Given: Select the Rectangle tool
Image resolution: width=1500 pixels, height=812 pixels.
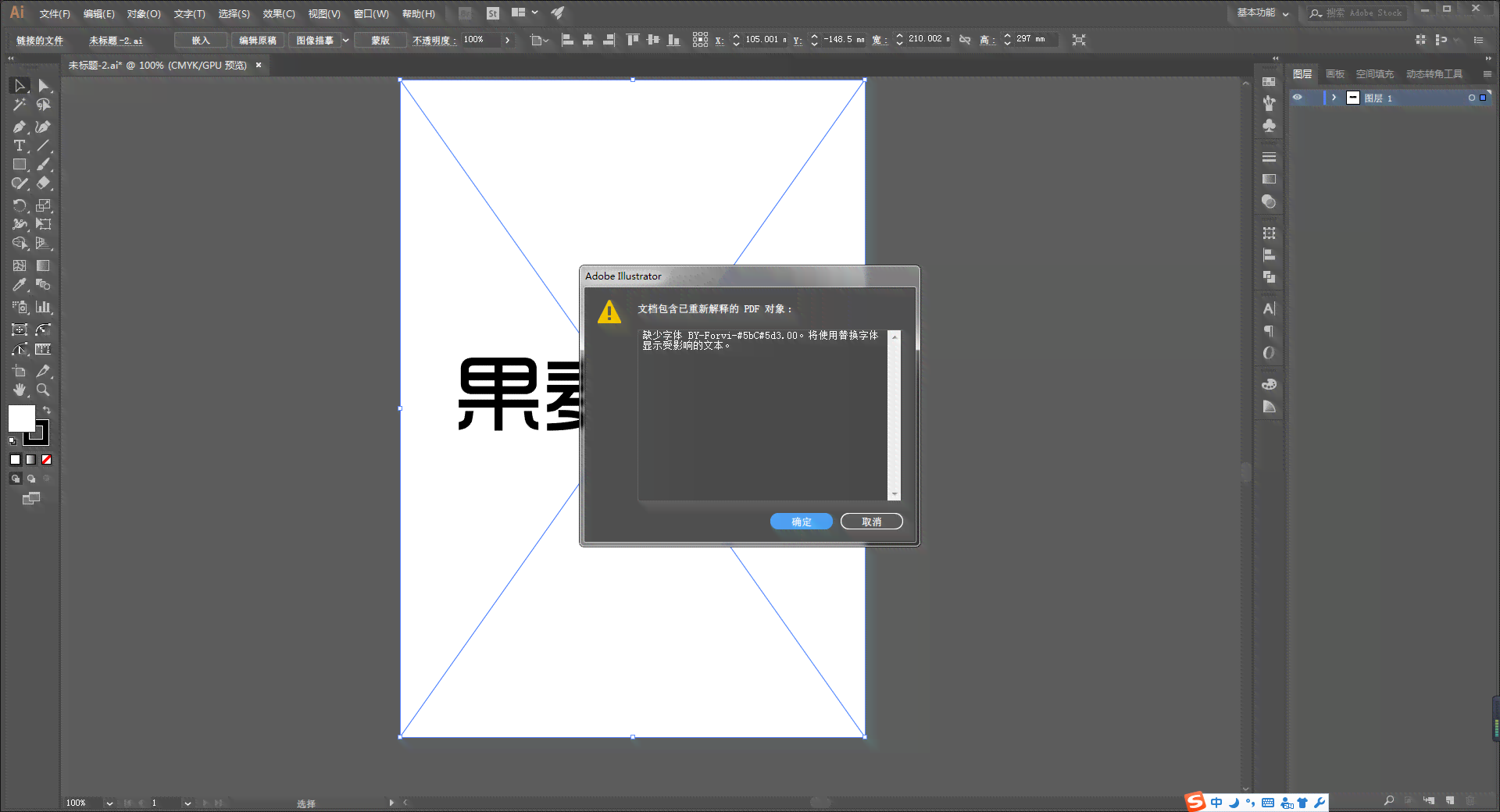Looking at the screenshot, I should click(x=20, y=165).
